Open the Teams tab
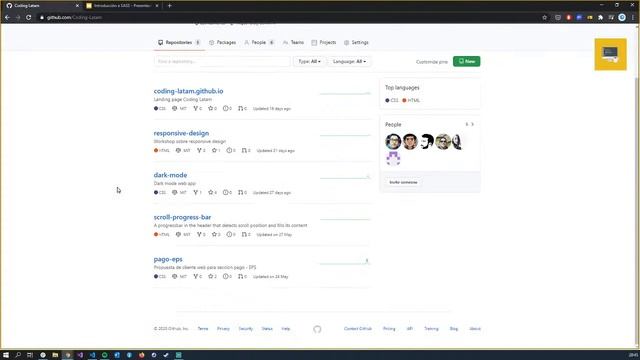640x360 pixels. tap(293, 42)
